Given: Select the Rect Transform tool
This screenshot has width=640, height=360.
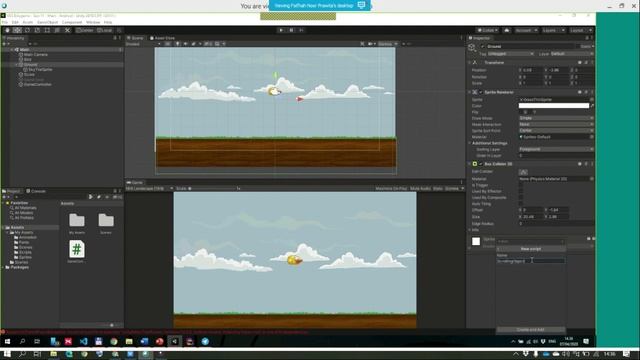Looking at the screenshot, I should [47, 30].
